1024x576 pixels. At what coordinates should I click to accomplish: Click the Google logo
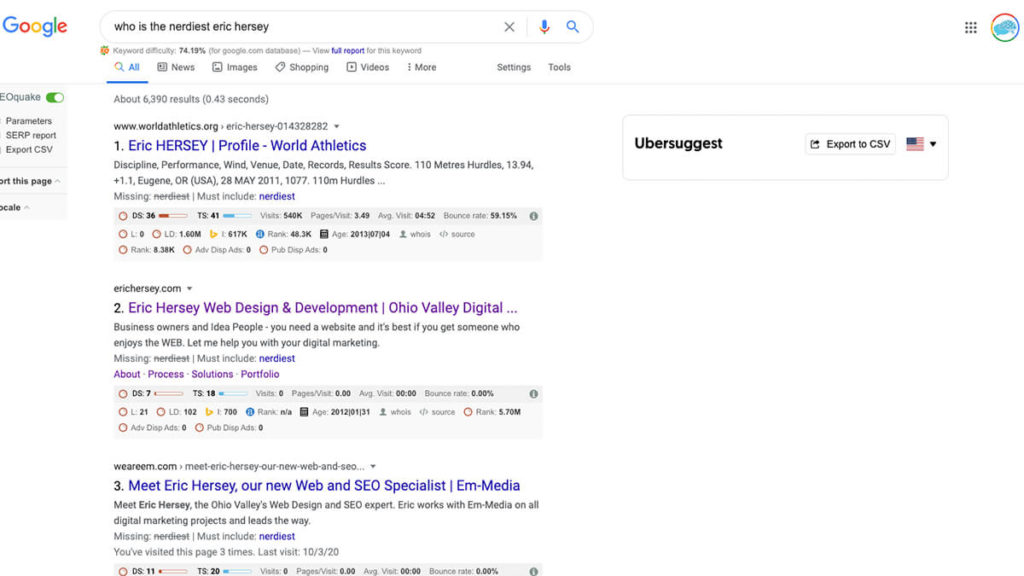coord(35,27)
